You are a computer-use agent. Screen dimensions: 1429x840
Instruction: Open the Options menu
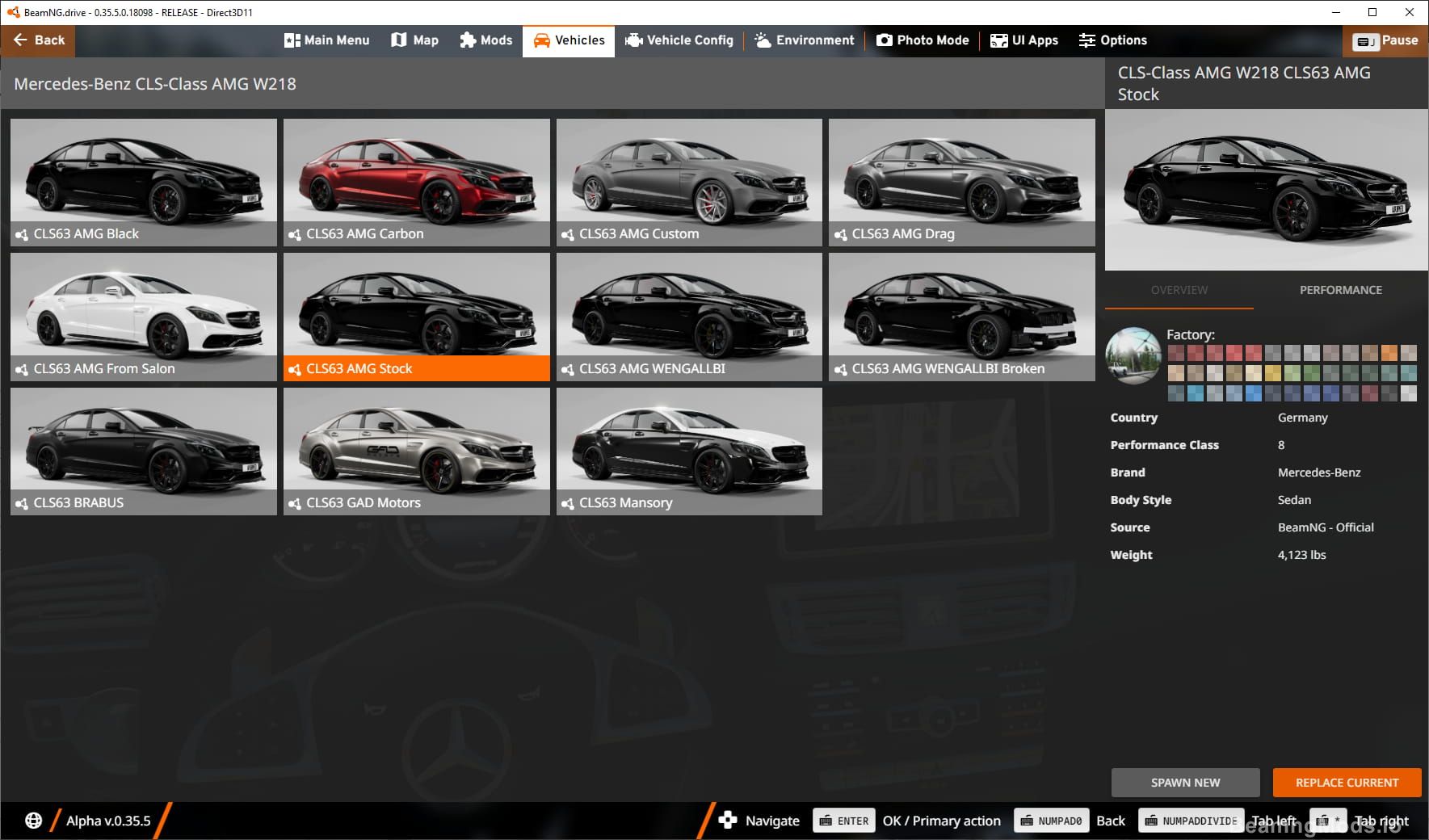coord(1112,40)
